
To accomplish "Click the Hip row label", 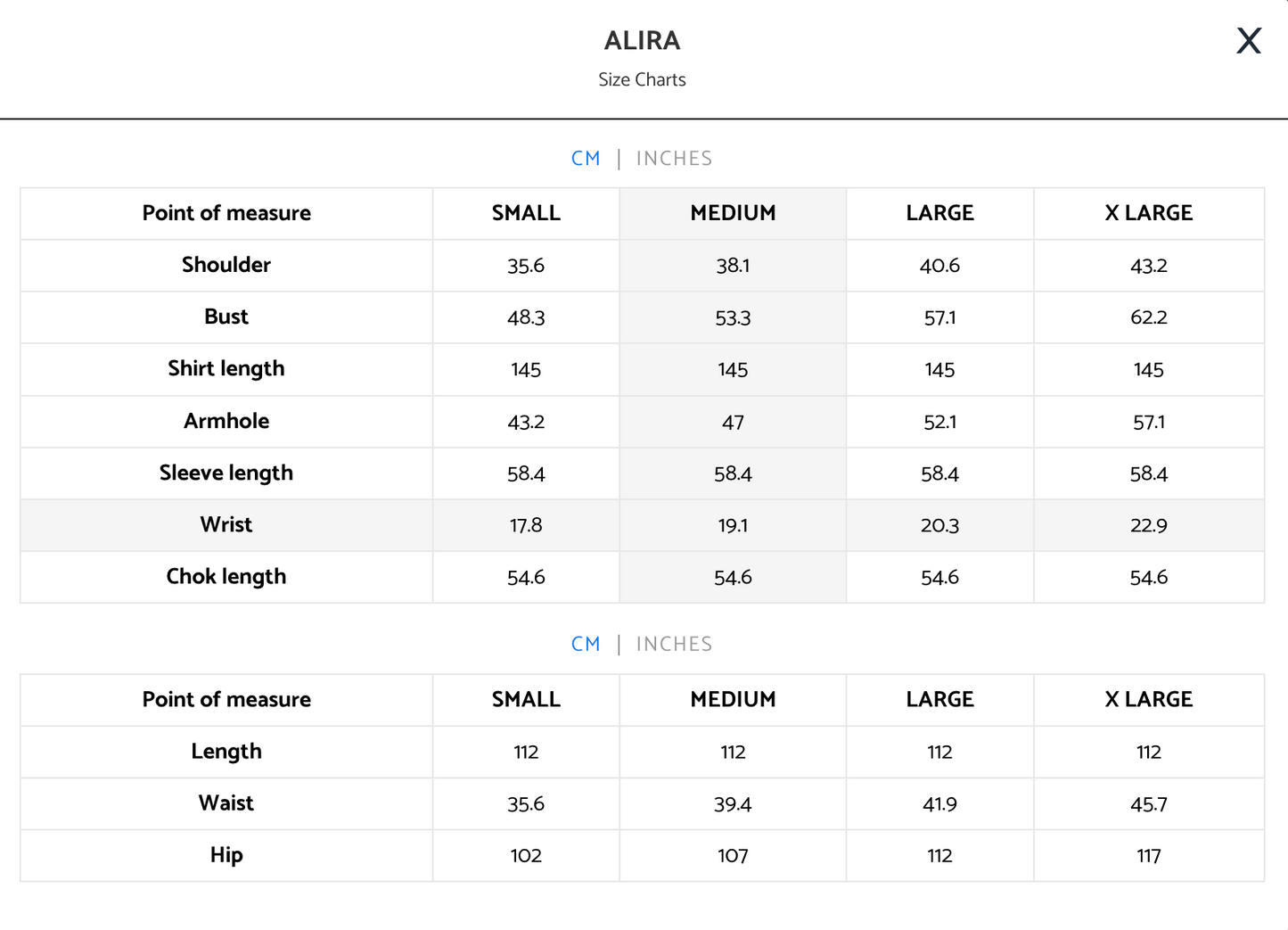I will coord(226,855).
